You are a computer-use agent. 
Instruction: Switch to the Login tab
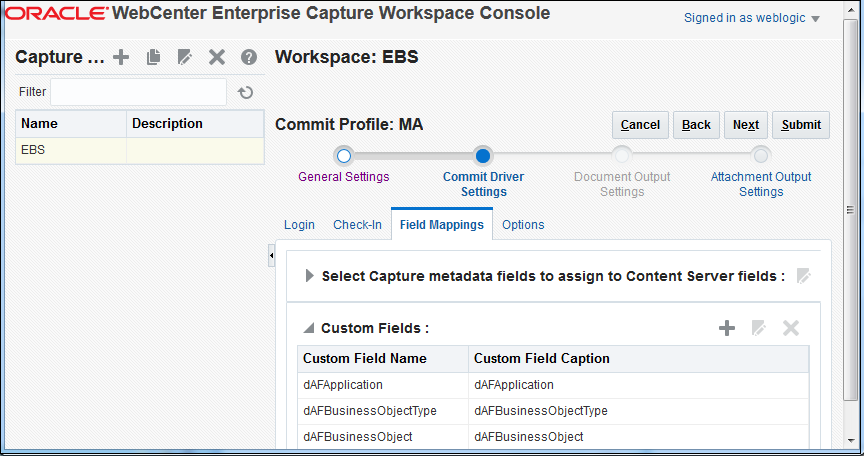[299, 225]
